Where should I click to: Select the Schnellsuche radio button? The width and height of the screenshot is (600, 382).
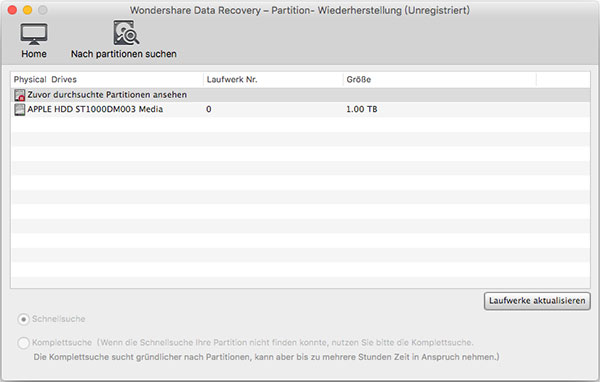[x=23, y=319]
